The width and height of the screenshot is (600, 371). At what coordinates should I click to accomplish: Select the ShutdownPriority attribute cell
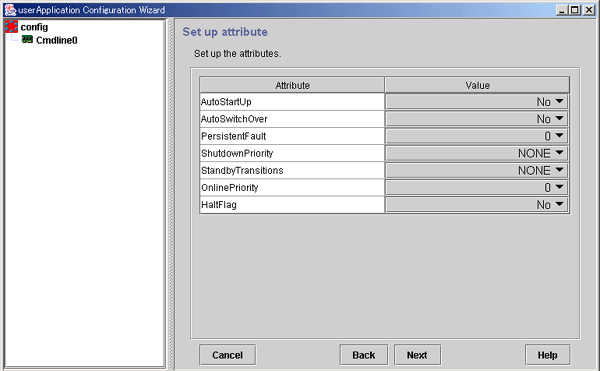[292, 153]
